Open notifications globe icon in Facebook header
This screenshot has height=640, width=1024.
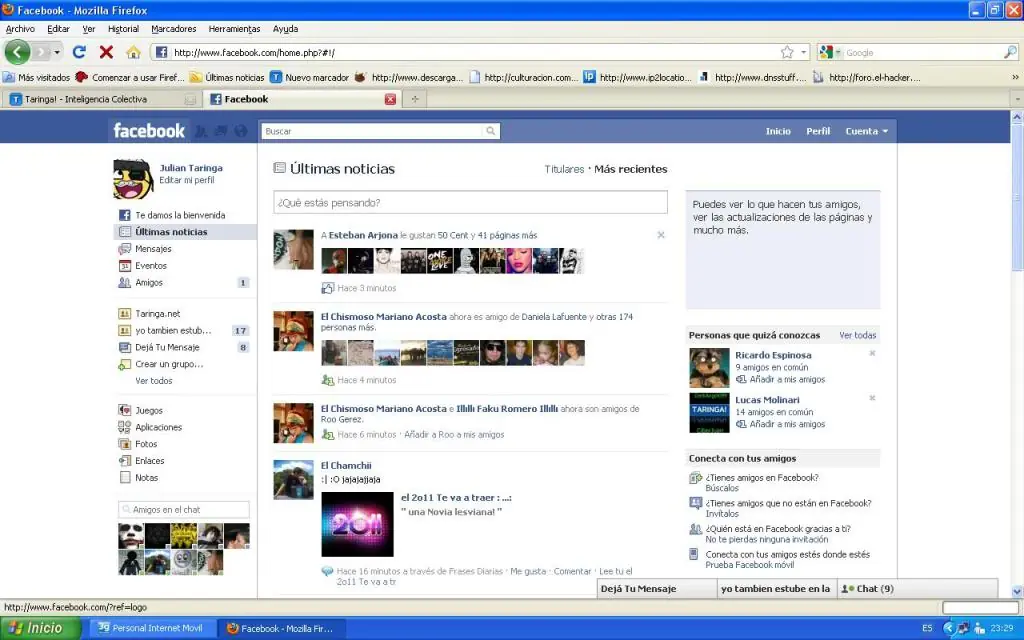coord(241,131)
